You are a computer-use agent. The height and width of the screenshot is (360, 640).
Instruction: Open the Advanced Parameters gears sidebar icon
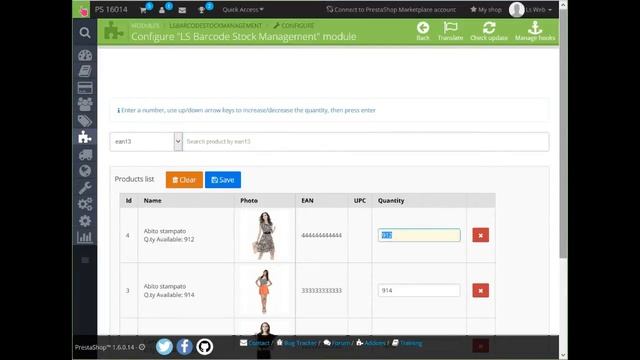tap(85, 204)
